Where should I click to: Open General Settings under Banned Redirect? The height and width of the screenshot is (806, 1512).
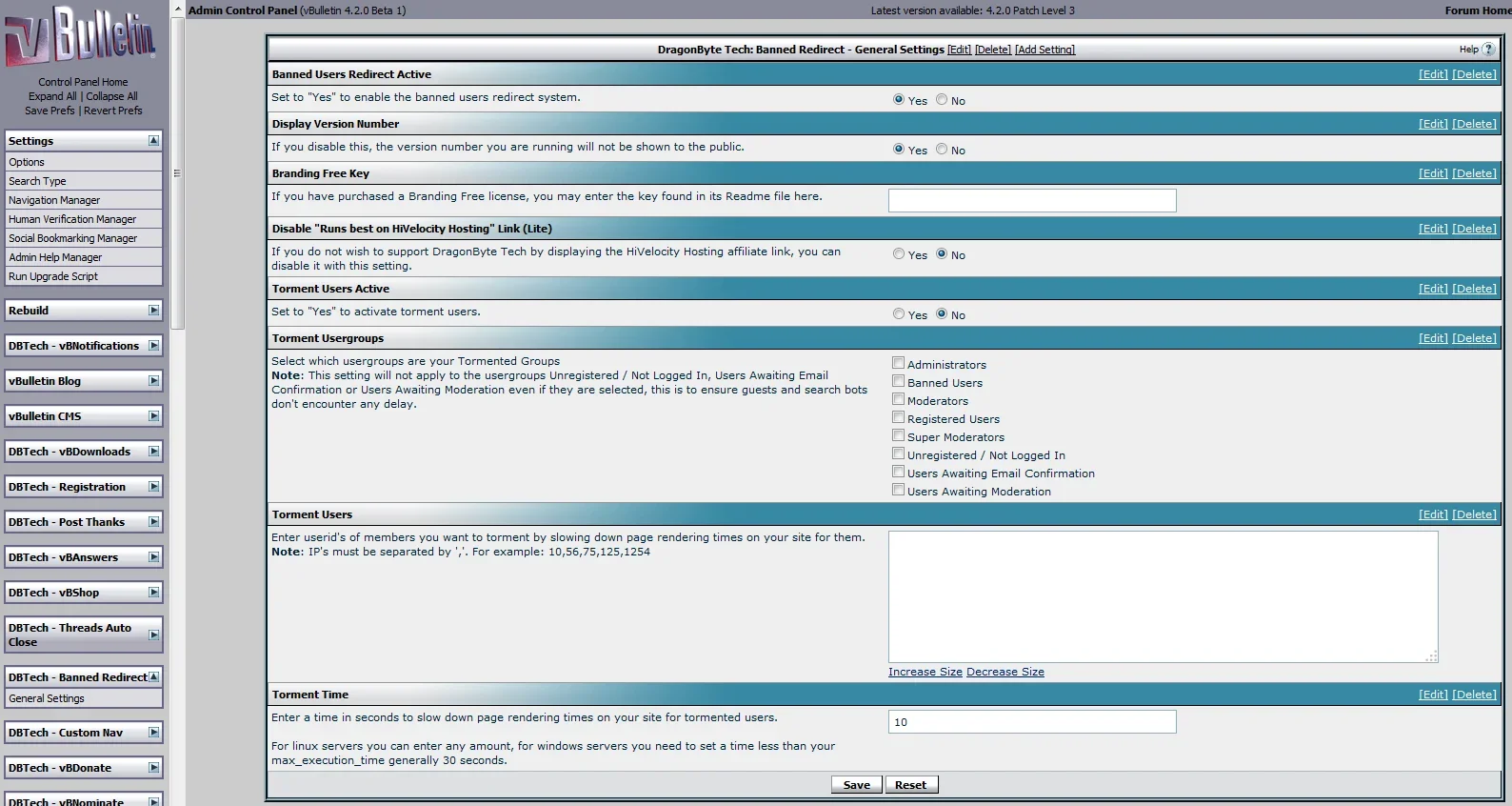tap(83, 698)
